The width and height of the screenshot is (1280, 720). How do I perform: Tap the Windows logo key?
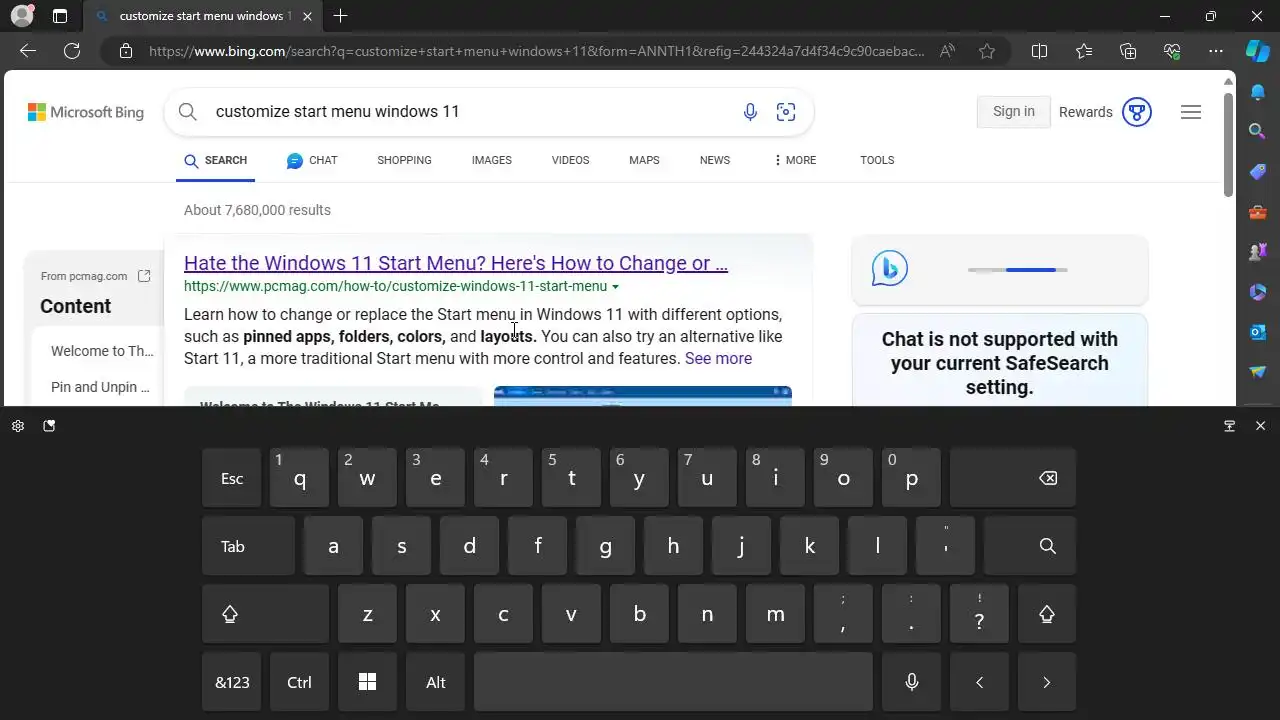point(367,682)
